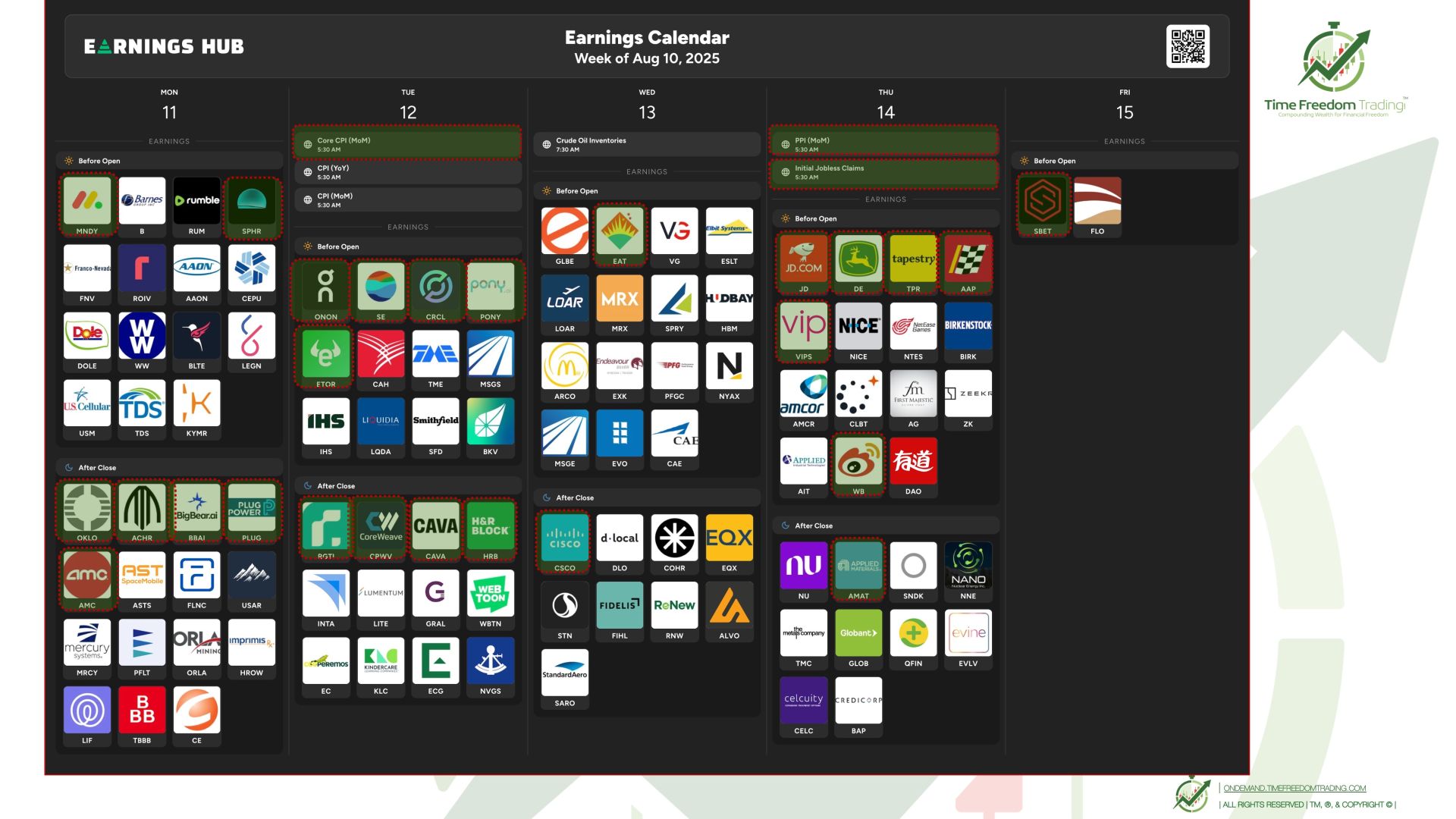1456x819 pixels.
Task: Click the CRCL Circle logo
Action: point(435,287)
